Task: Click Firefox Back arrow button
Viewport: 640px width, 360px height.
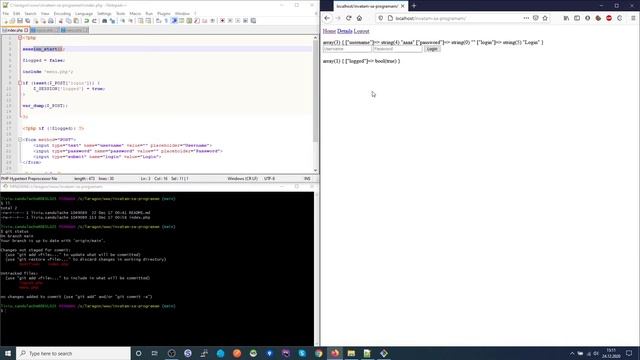Action: 327,18
